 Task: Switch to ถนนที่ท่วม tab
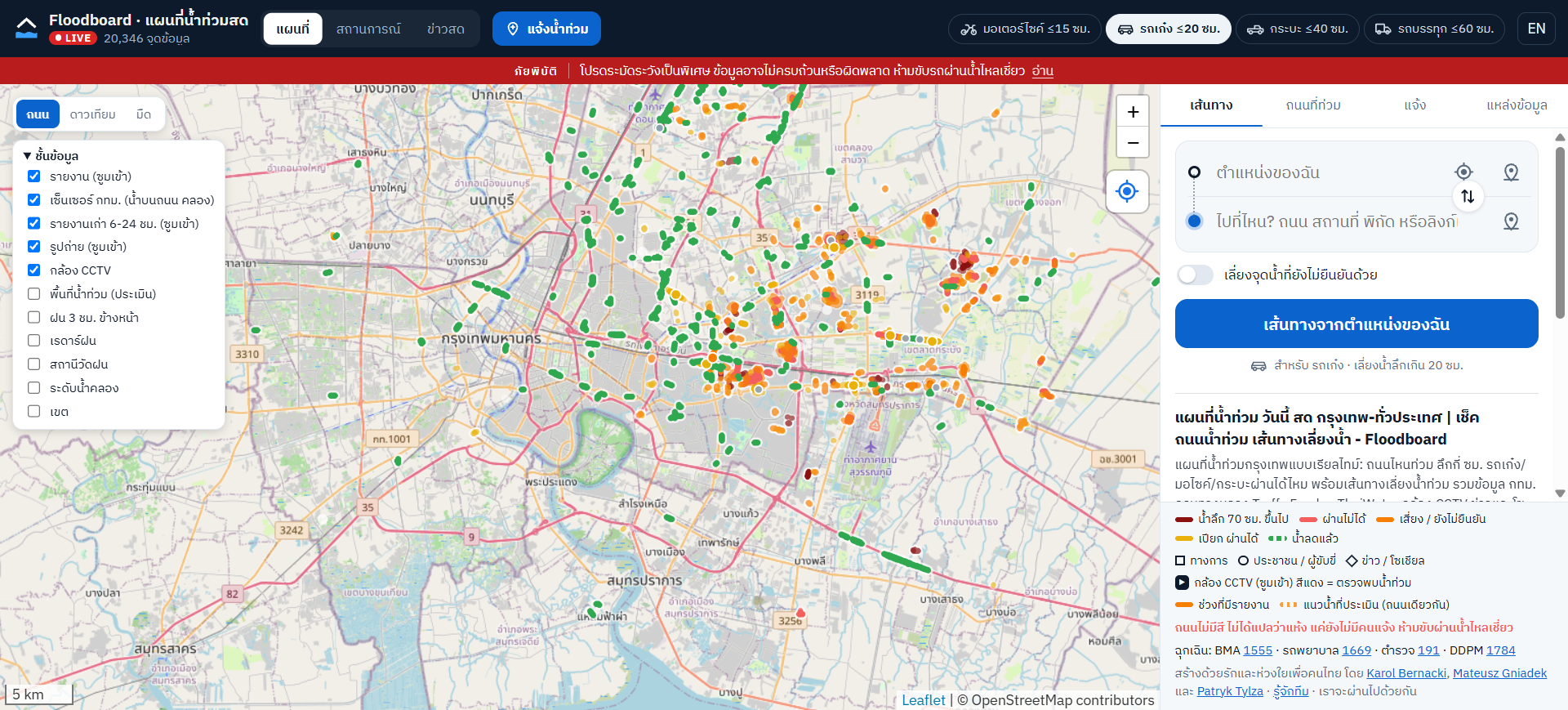coord(1313,105)
